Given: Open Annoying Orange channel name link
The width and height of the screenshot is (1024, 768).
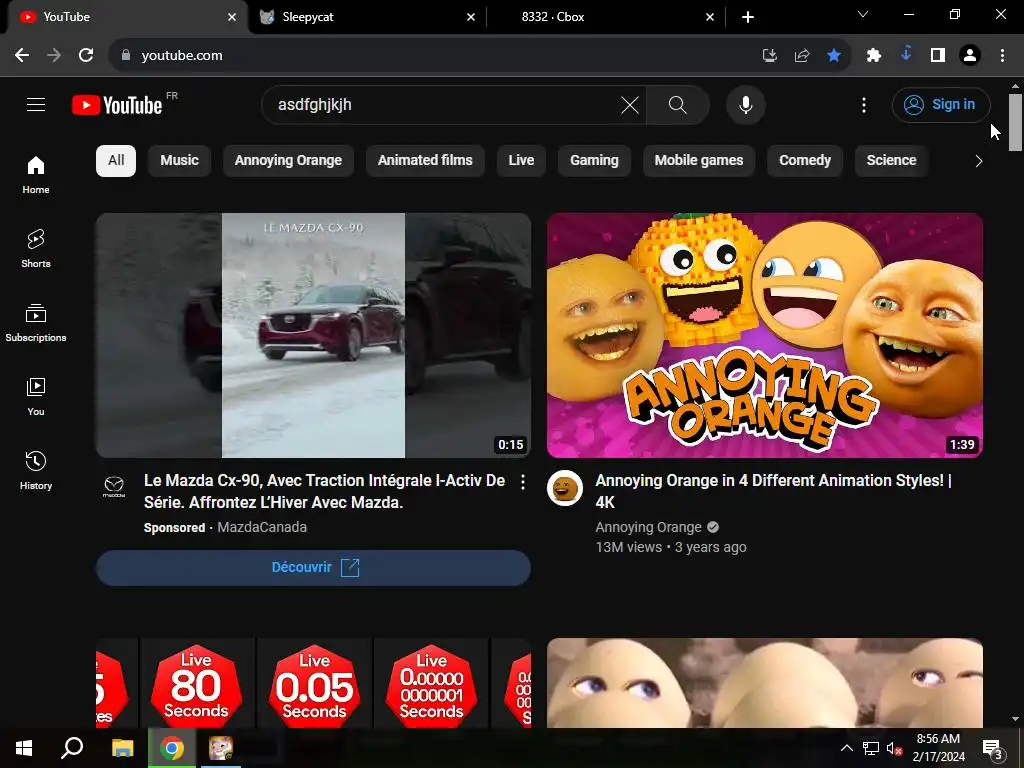Looking at the screenshot, I should [x=648, y=527].
